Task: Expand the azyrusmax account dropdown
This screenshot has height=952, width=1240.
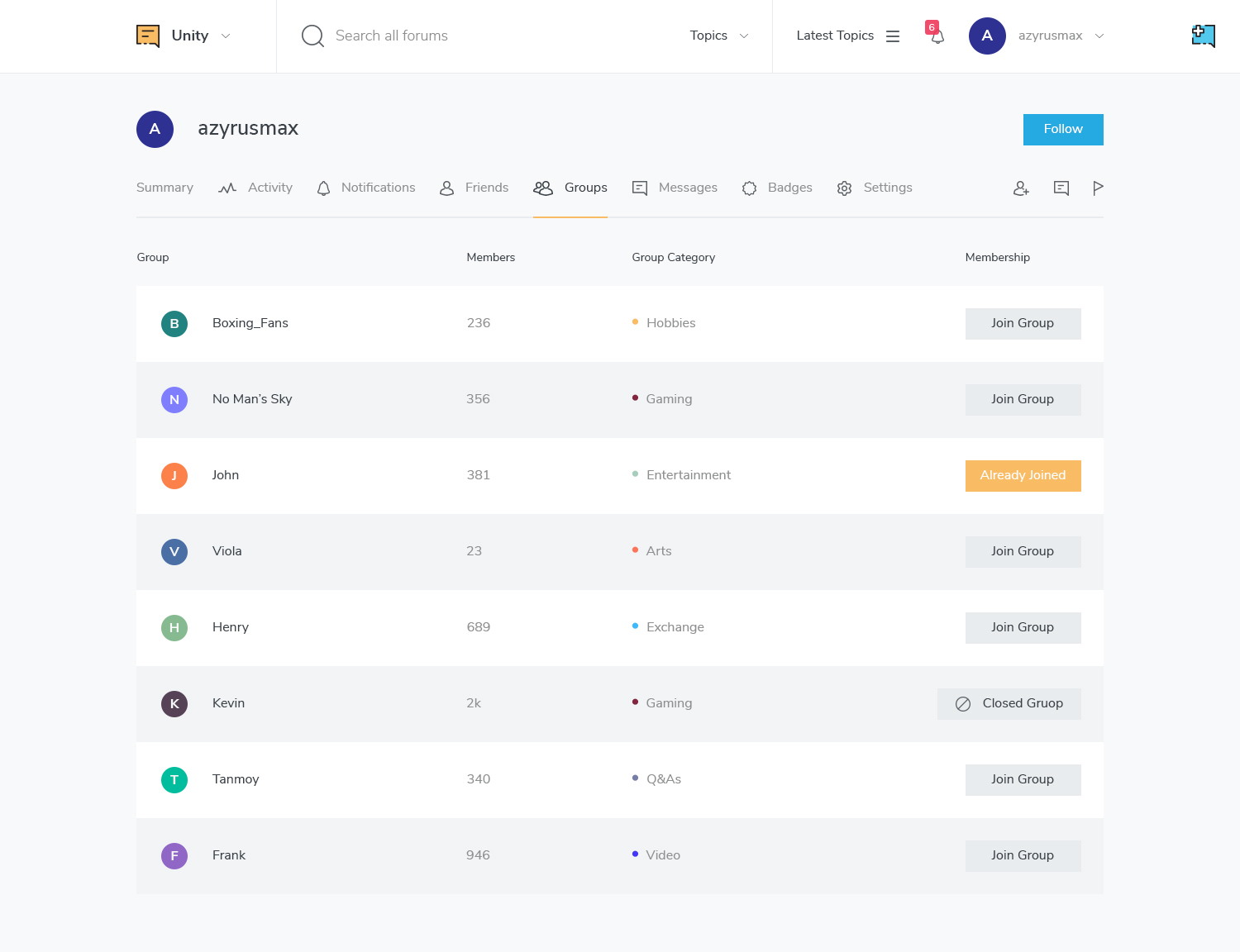Action: click(x=1099, y=36)
